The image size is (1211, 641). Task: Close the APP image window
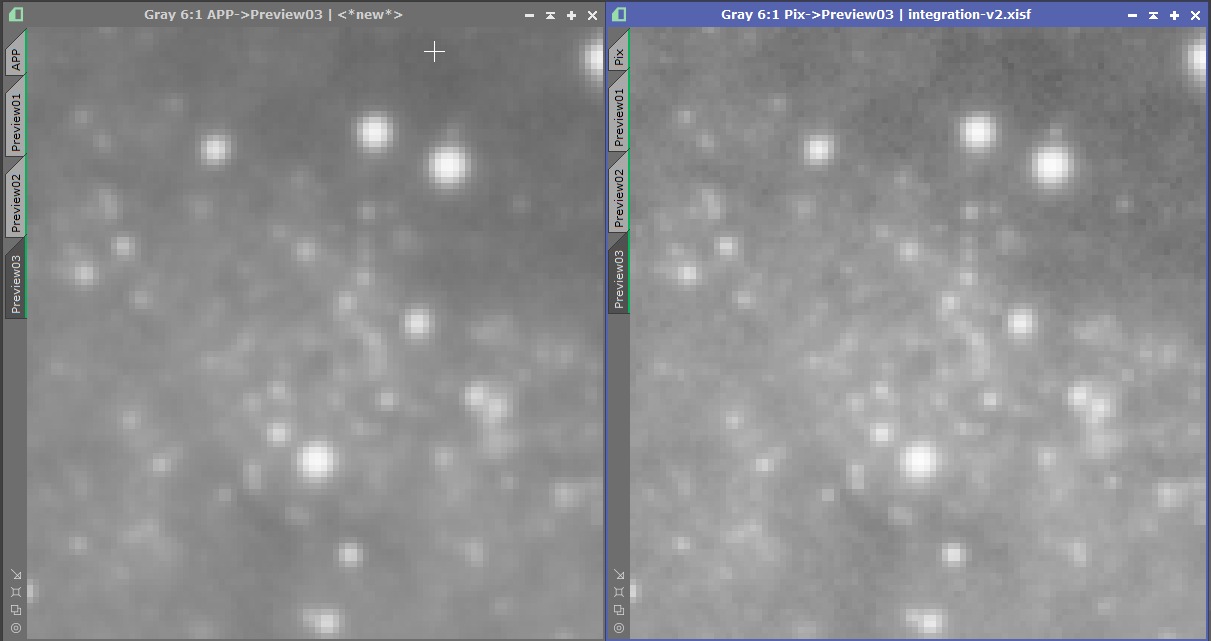[592, 15]
